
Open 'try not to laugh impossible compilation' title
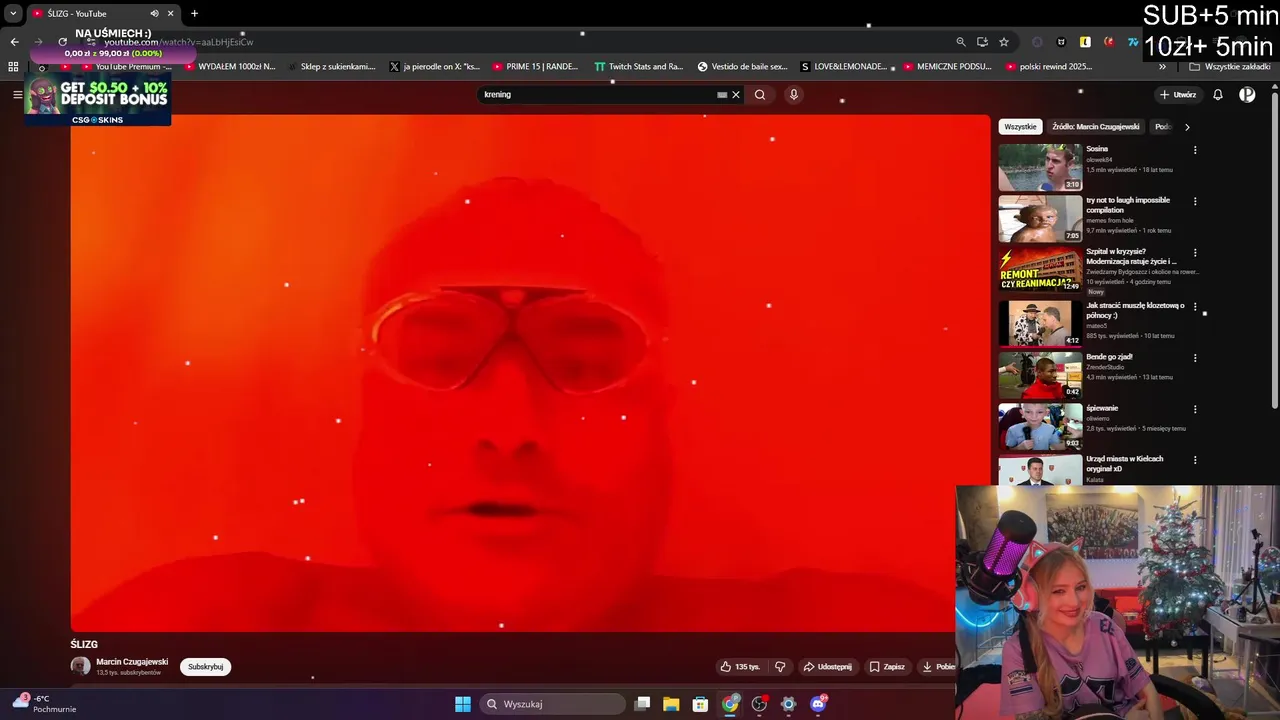[1128, 205]
